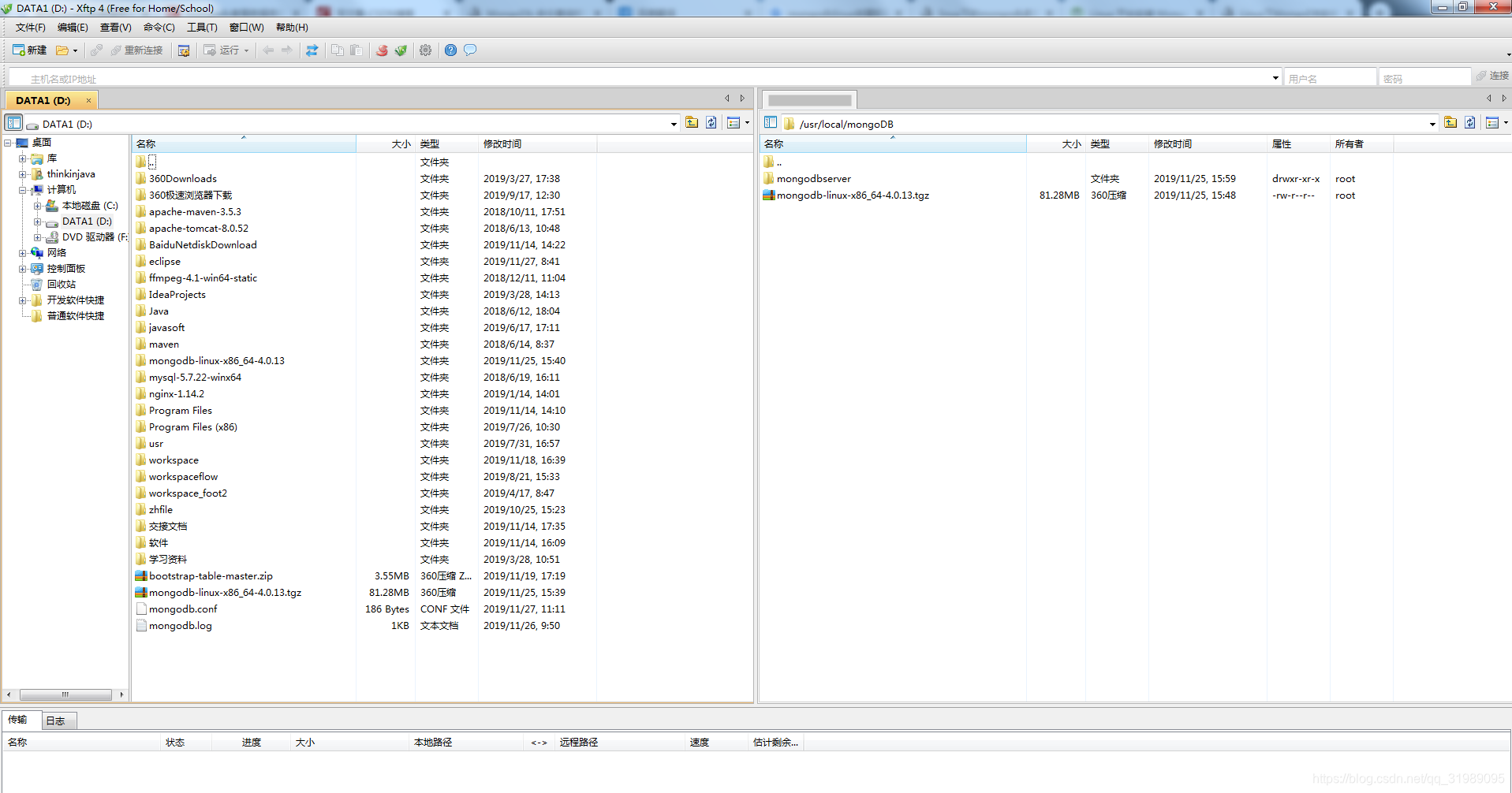Click the 连接 connect button
Viewport: 1512px width, 793px height.
pos(1492,76)
